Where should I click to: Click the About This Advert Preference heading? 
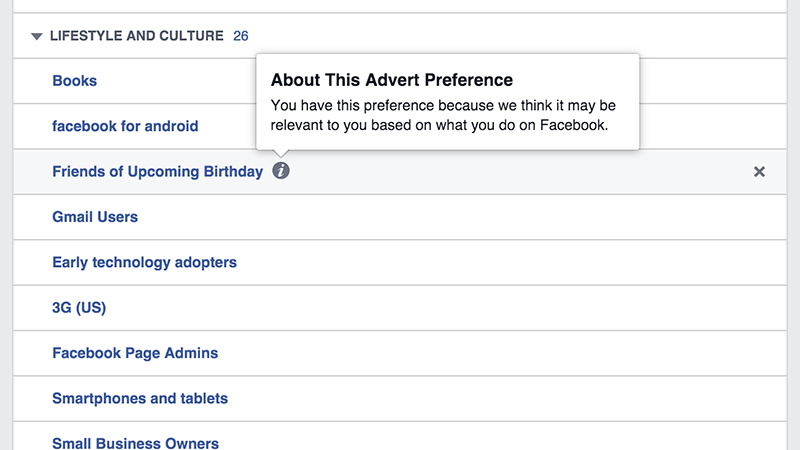tap(392, 80)
